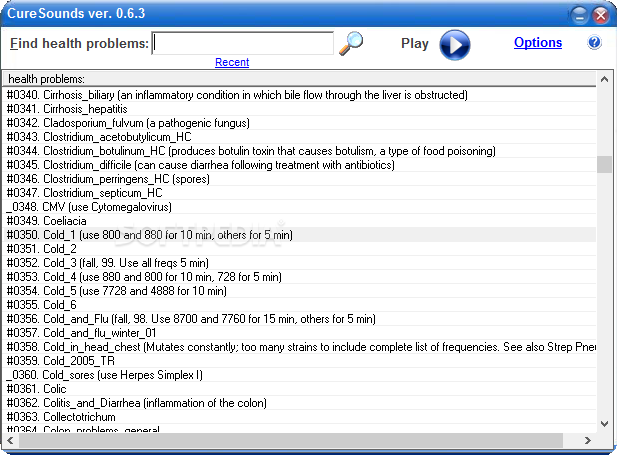This screenshot has height=455, width=617.
Task: Select the _0360 Cold_sores entry
Action: click(x=300, y=375)
